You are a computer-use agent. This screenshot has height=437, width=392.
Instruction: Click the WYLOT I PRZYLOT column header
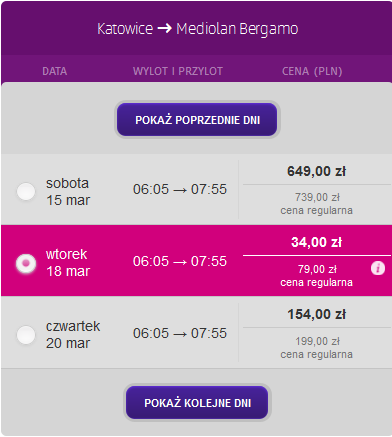[x=178, y=71]
